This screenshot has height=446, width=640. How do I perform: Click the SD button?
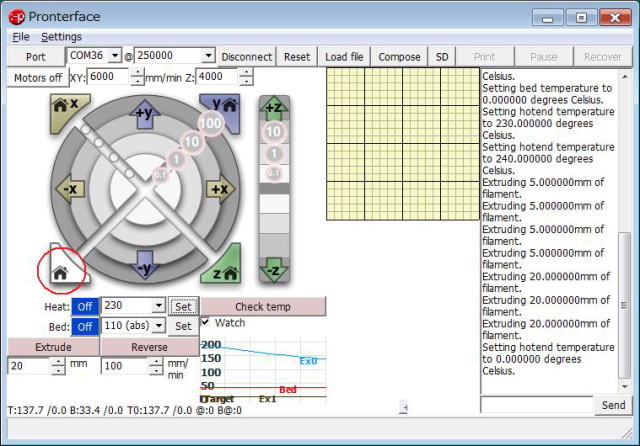point(442,57)
